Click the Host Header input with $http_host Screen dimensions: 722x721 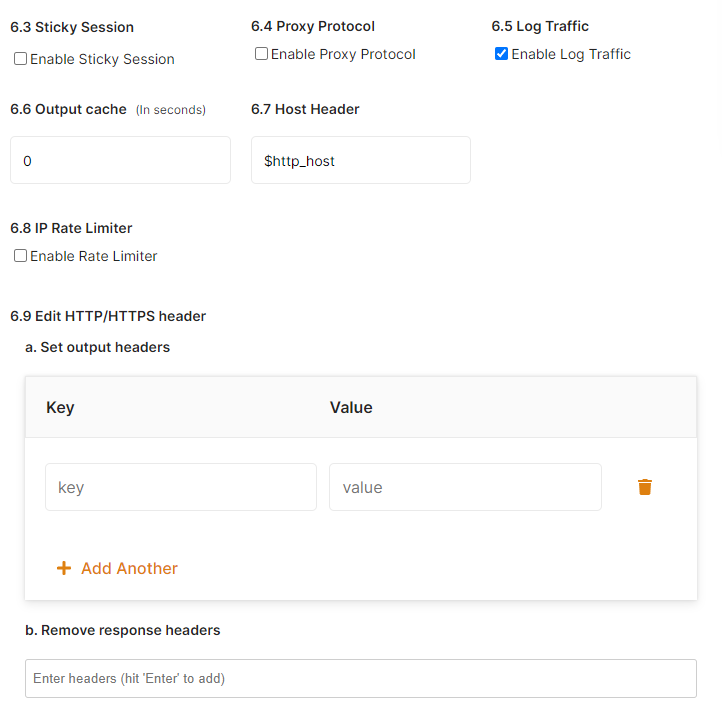(x=360, y=160)
